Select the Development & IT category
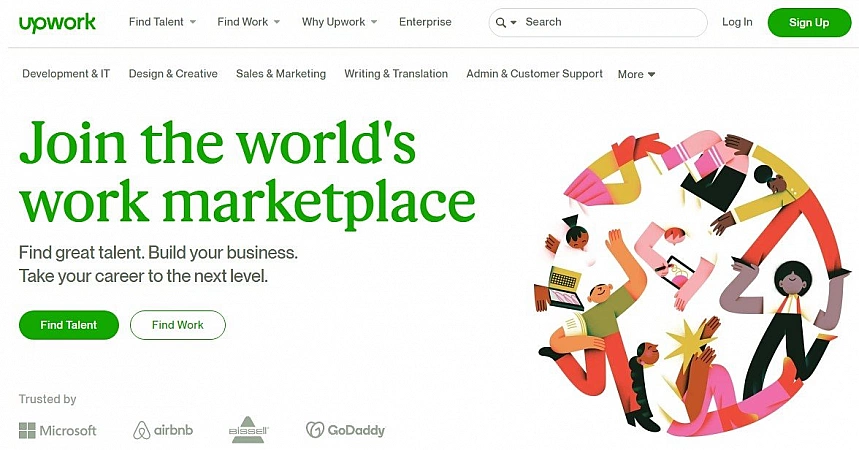859x450 pixels. coord(66,73)
